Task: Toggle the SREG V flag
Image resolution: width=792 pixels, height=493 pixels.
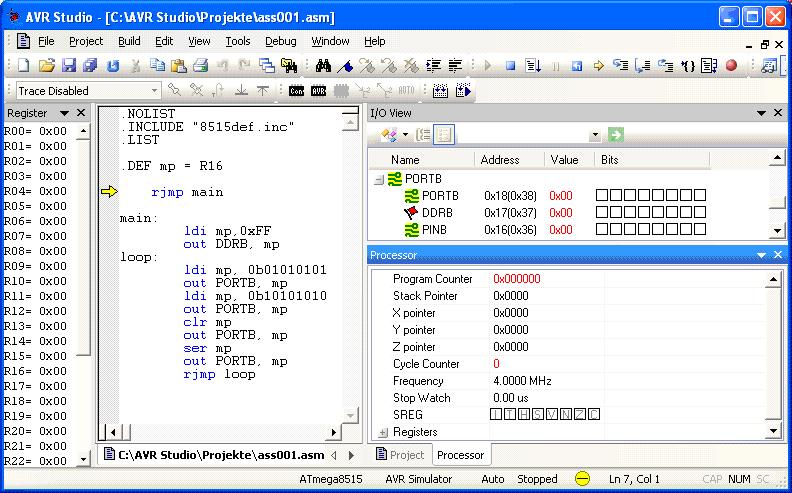Action: pyautogui.click(x=552, y=415)
